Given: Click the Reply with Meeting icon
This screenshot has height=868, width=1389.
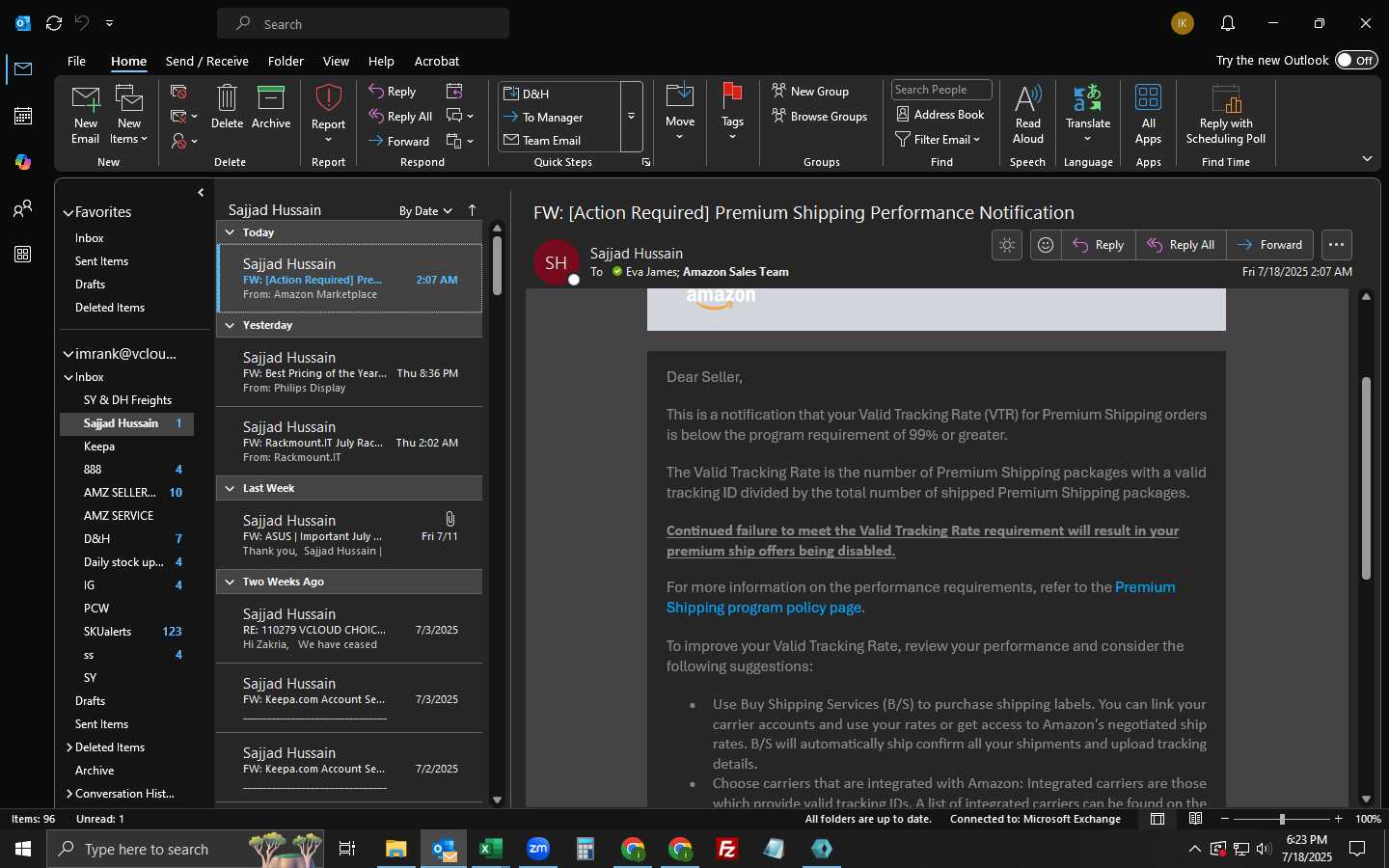Looking at the screenshot, I should [454, 91].
